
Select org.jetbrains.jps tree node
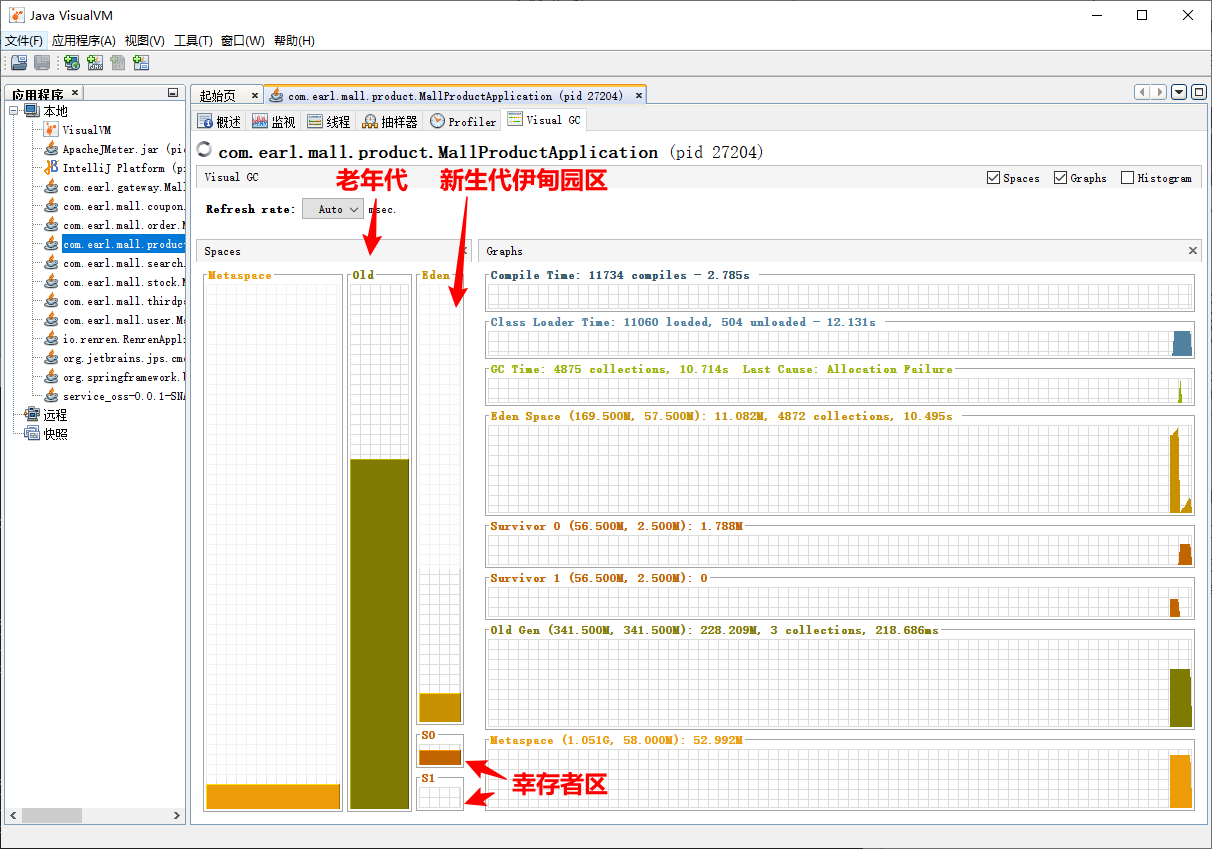point(114,358)
